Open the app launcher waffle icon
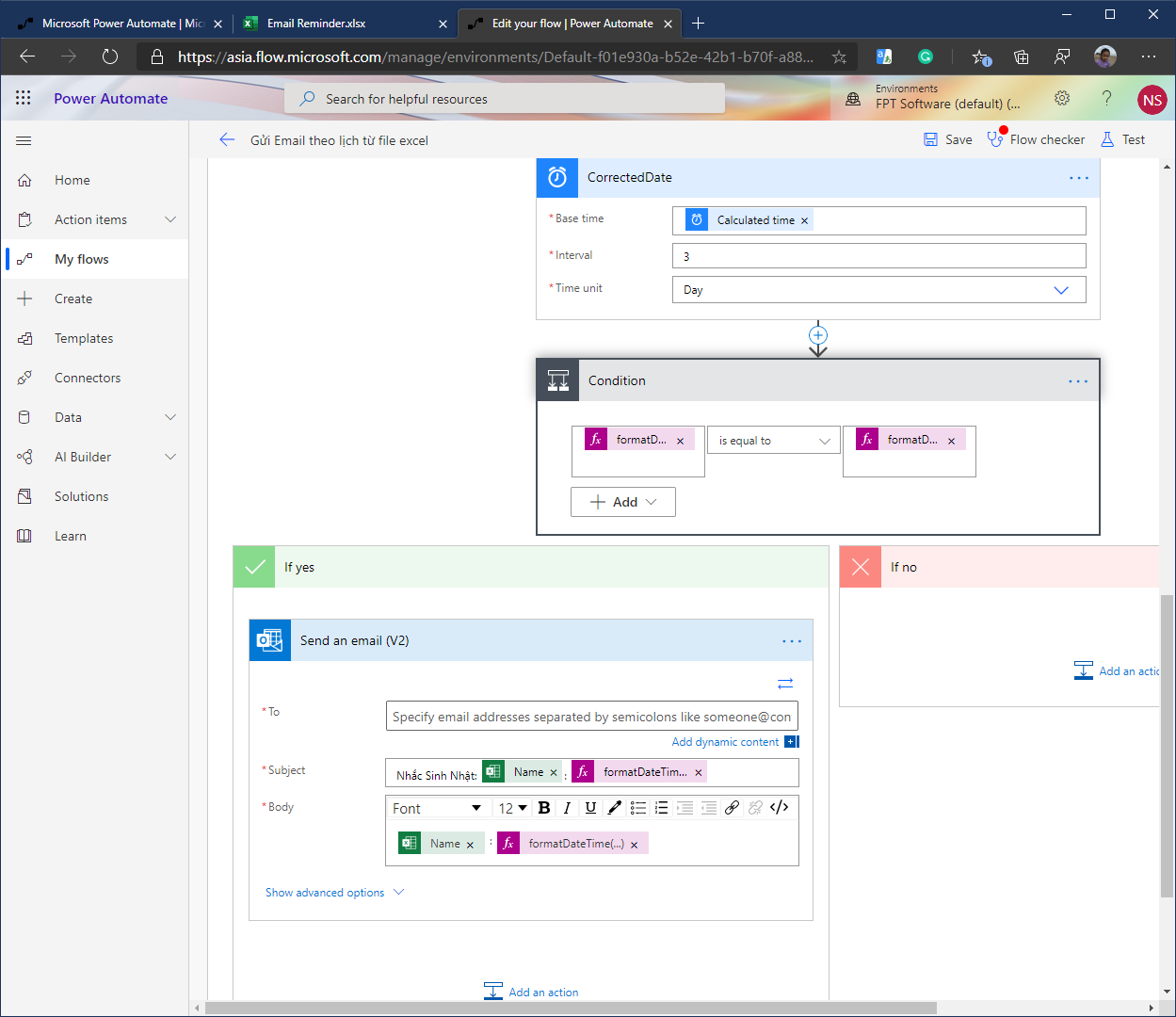The height and width of the screenshot is (1017, 1176). click(24, 98)
